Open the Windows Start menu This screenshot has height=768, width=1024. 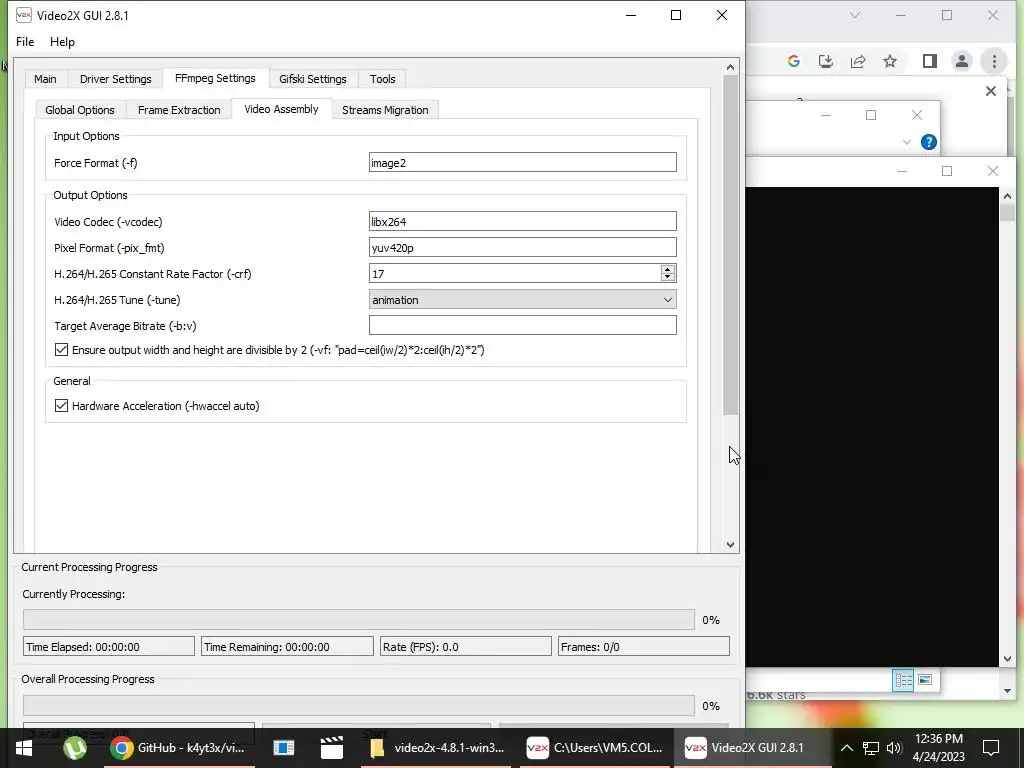(24, 748)
